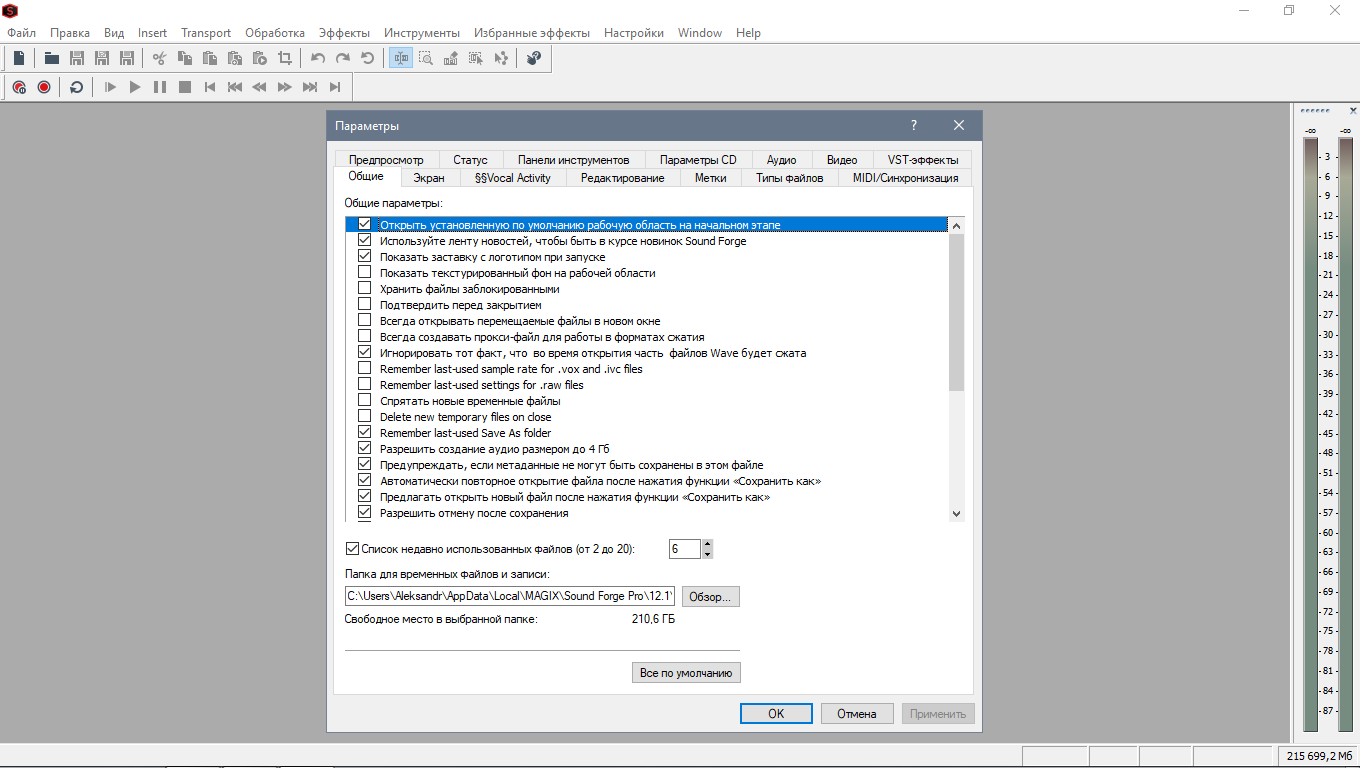Enable 'Подтвердить перед закрытием' checkbox
The image size is (1360, 768).
pyautogui.click(x=364, y=305)
